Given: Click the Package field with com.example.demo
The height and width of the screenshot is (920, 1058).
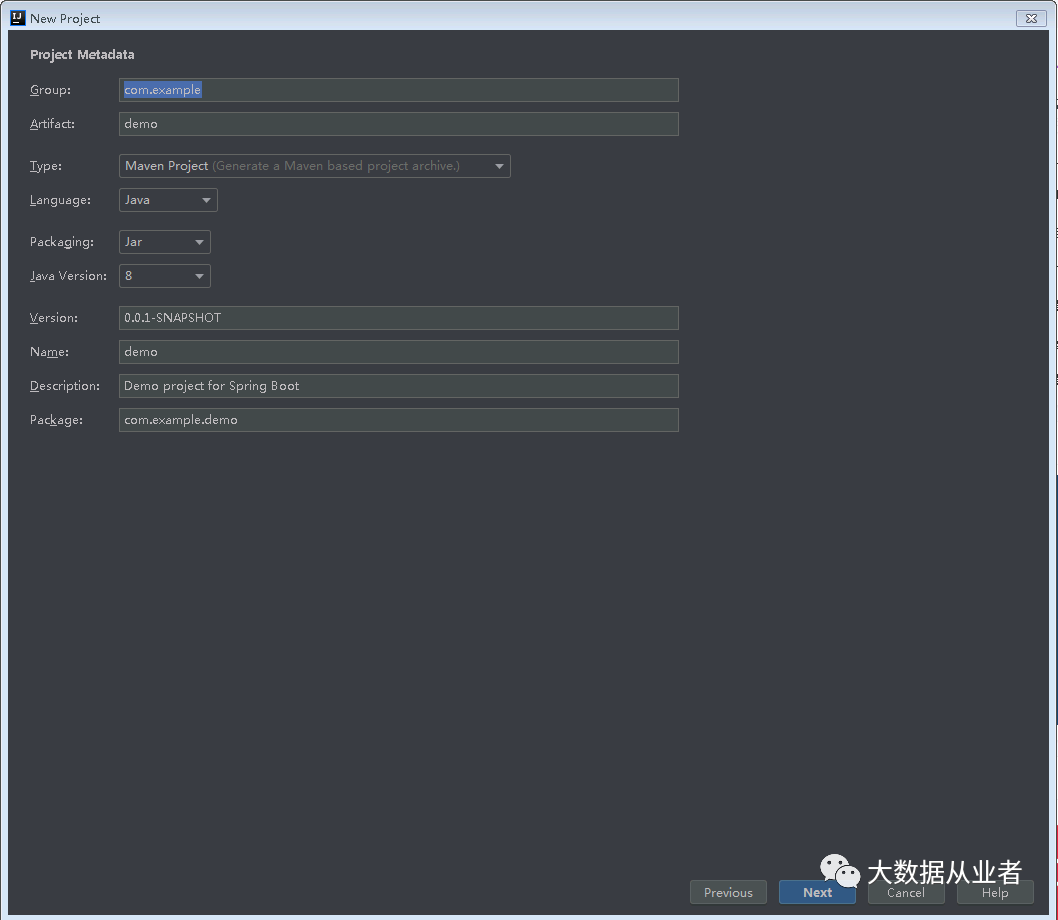Looking at the screenshot, I should click(399, 420).
